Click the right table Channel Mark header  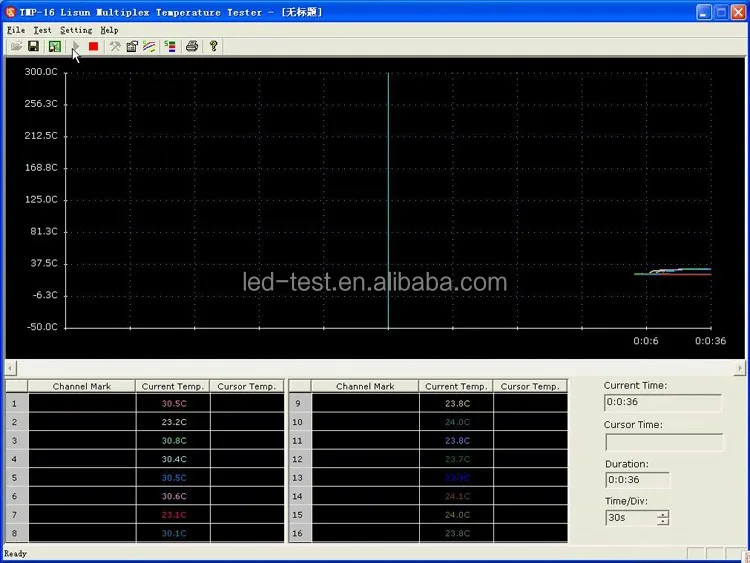[x=365, y=386]
